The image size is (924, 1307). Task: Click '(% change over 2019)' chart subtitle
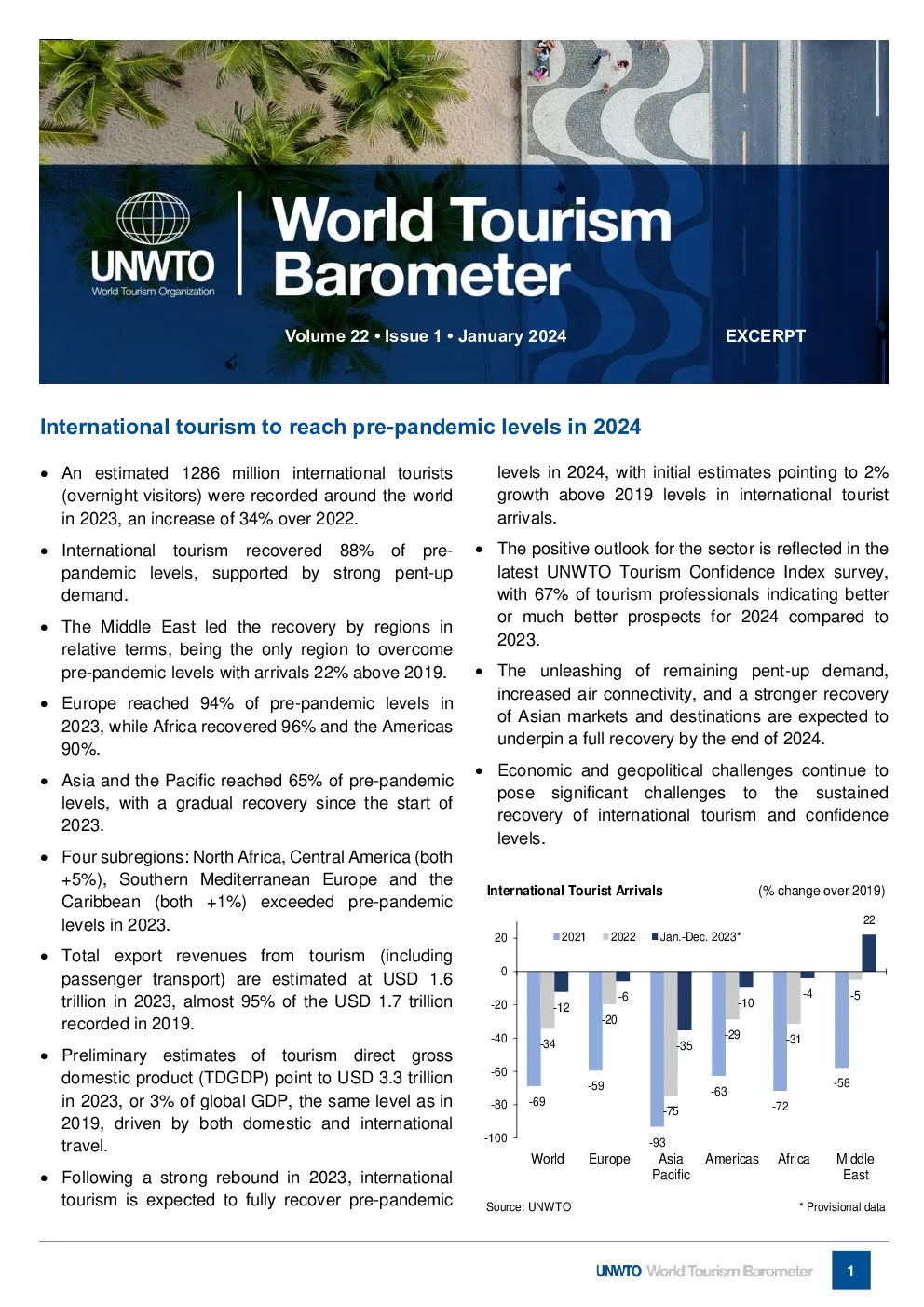822,891
